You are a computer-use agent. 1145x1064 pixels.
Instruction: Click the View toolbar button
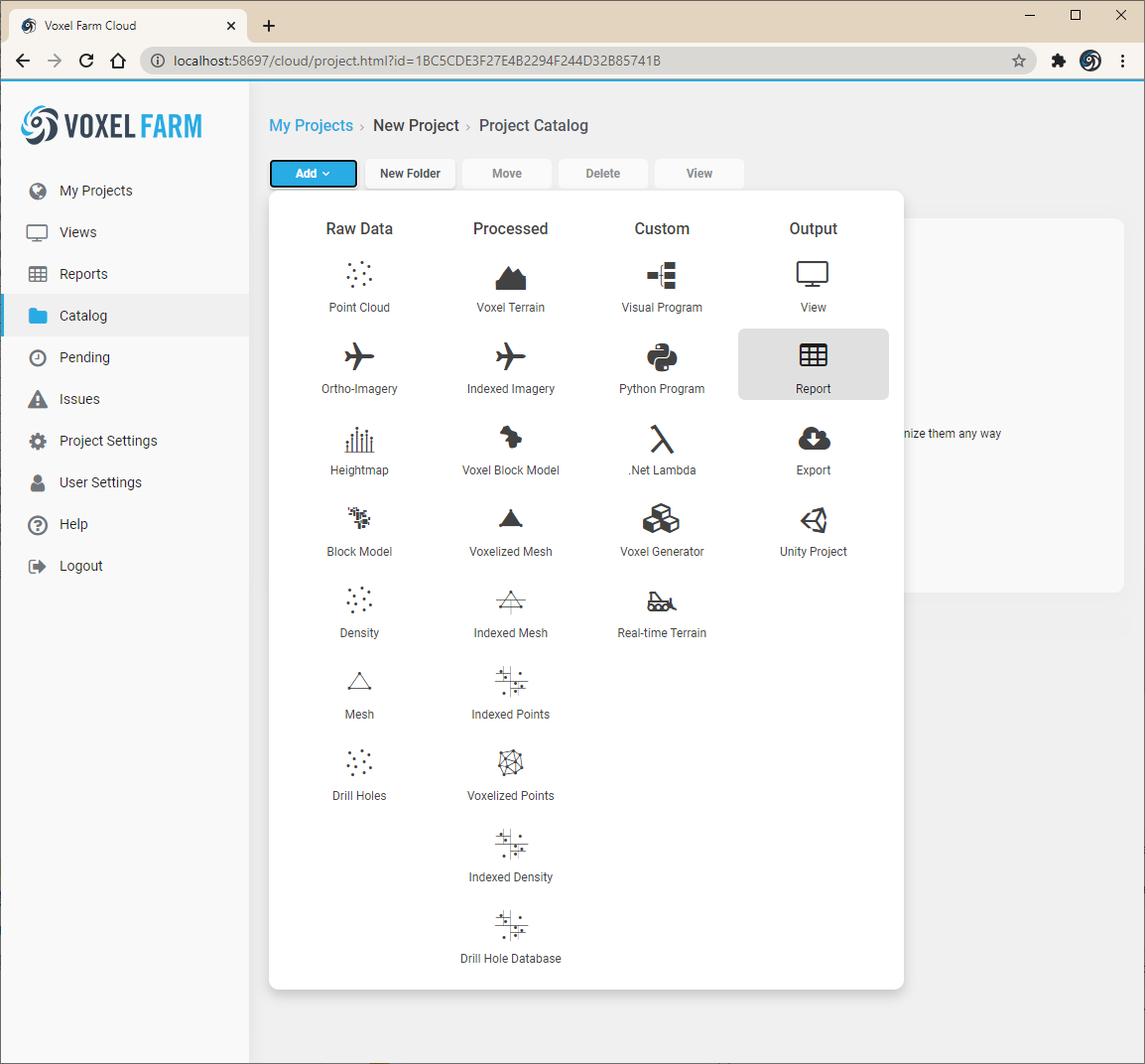pos(700,174)
